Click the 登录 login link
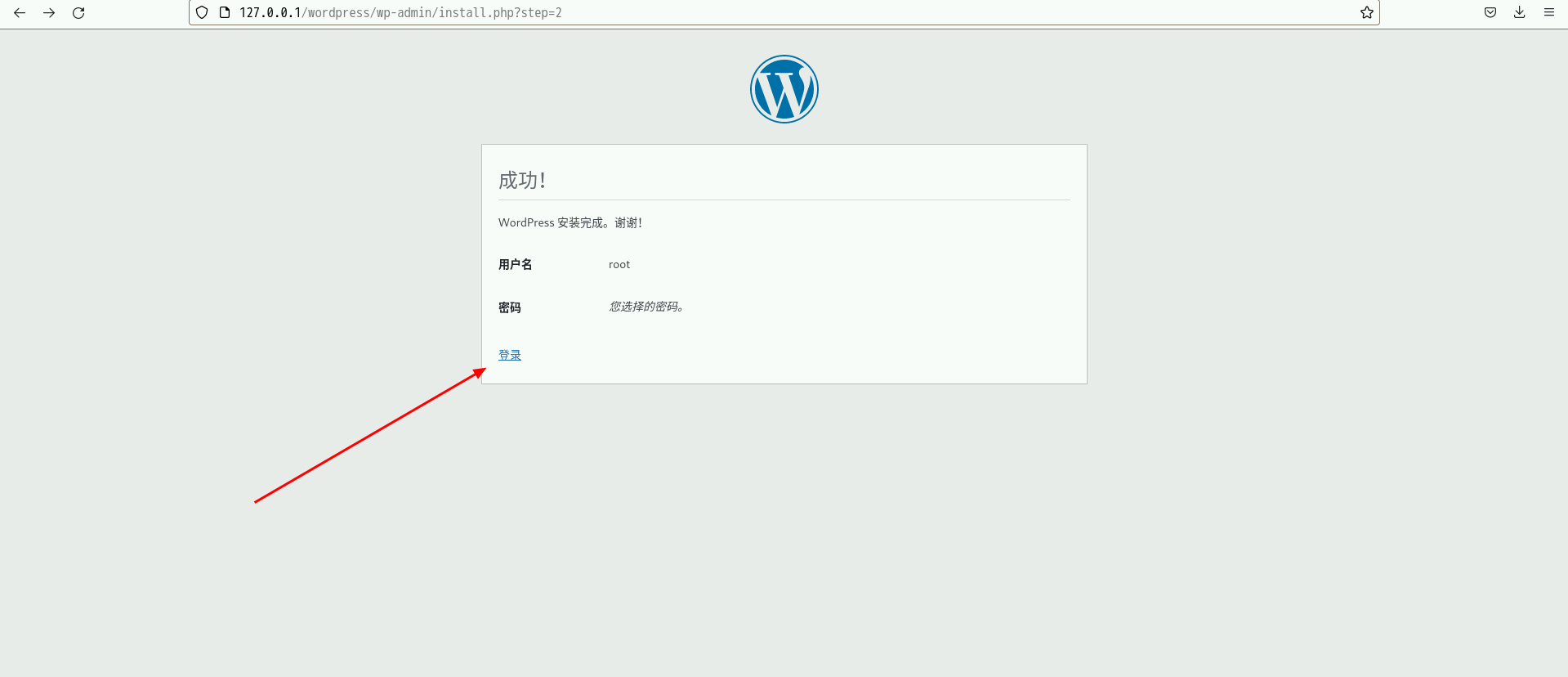Viewport: 1568px width, 677px height. (510, 355)
